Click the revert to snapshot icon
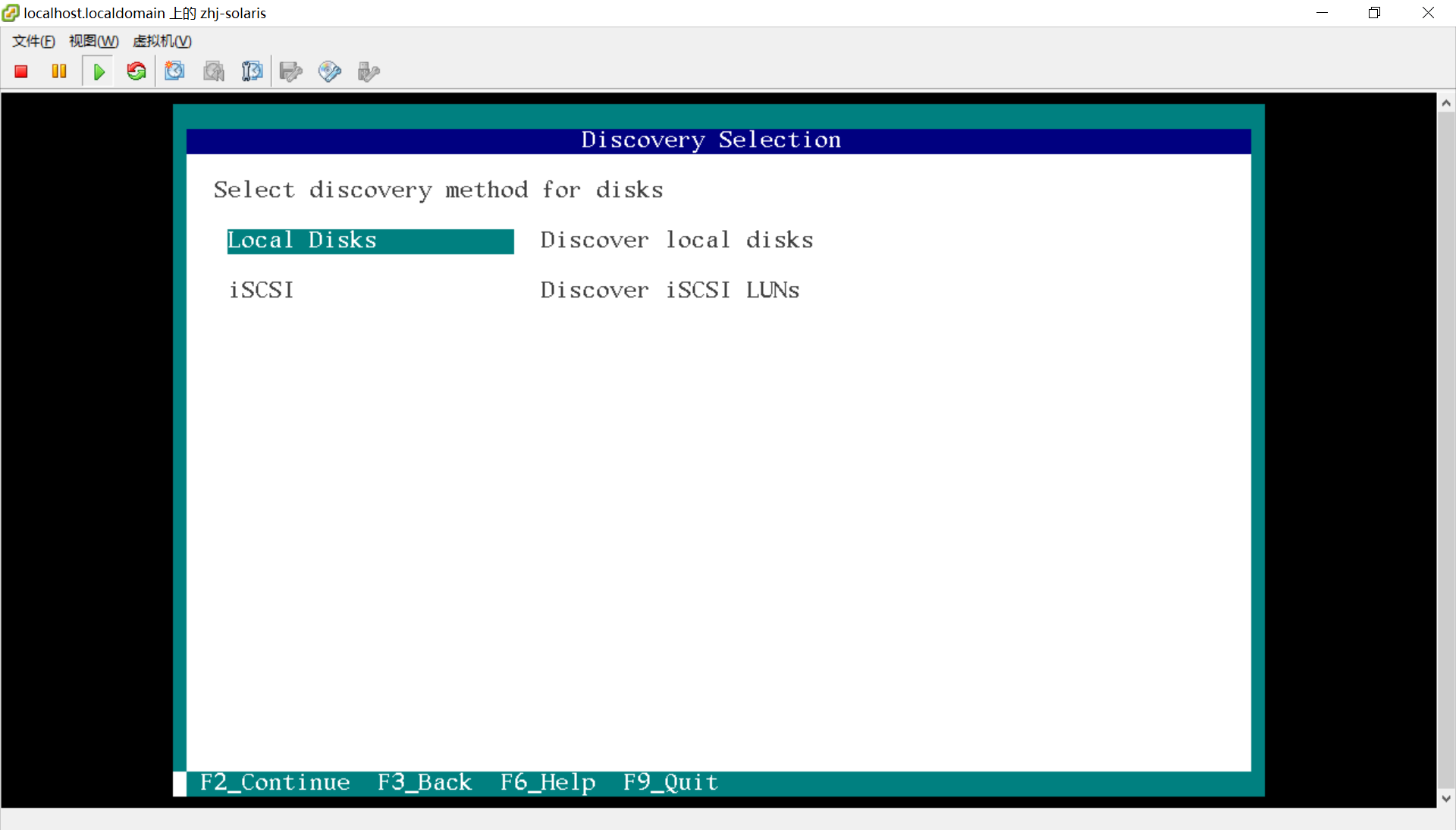This screenshot has width=1456, height=830. pos(214,71)
